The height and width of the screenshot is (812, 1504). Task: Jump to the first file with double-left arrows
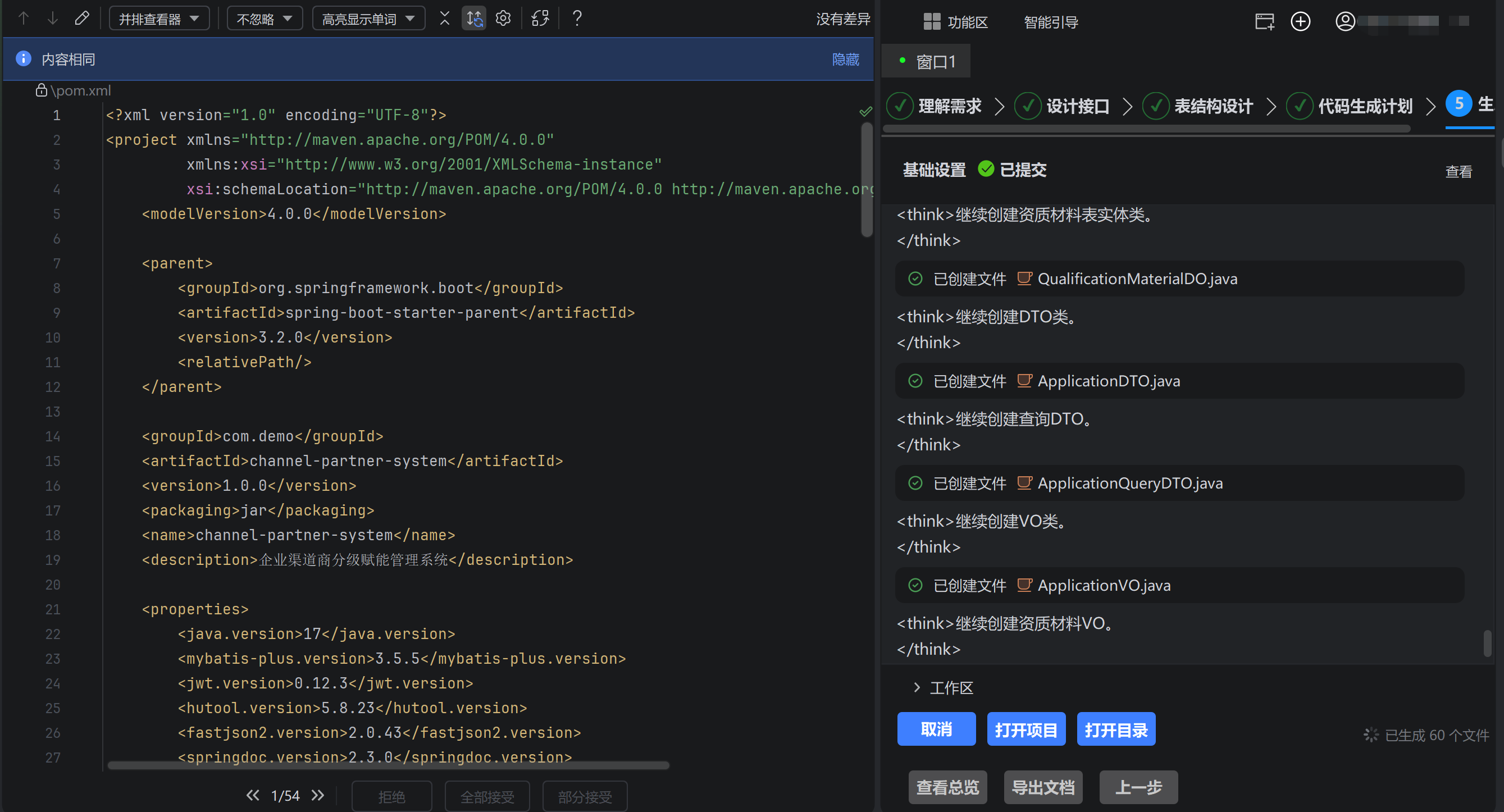point(253,795)
